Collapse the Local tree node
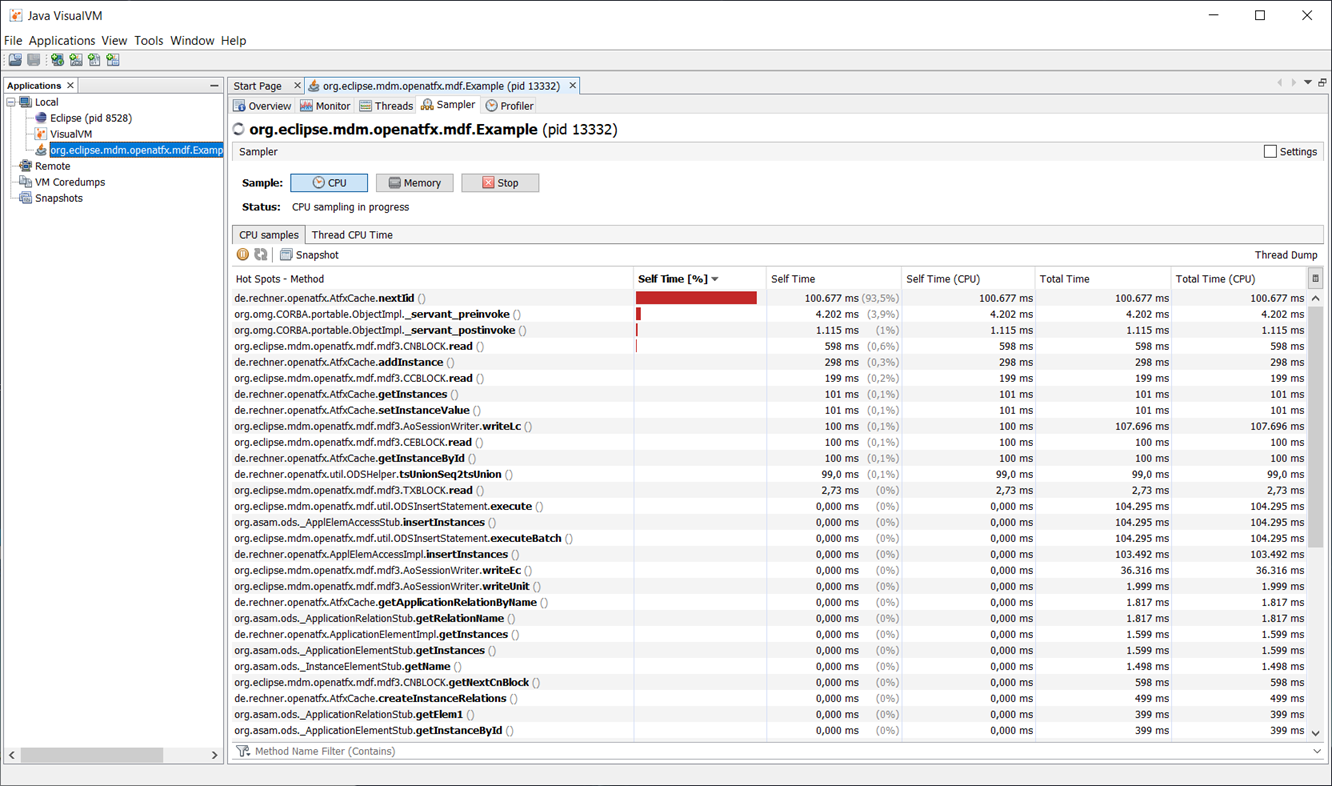 11,102
